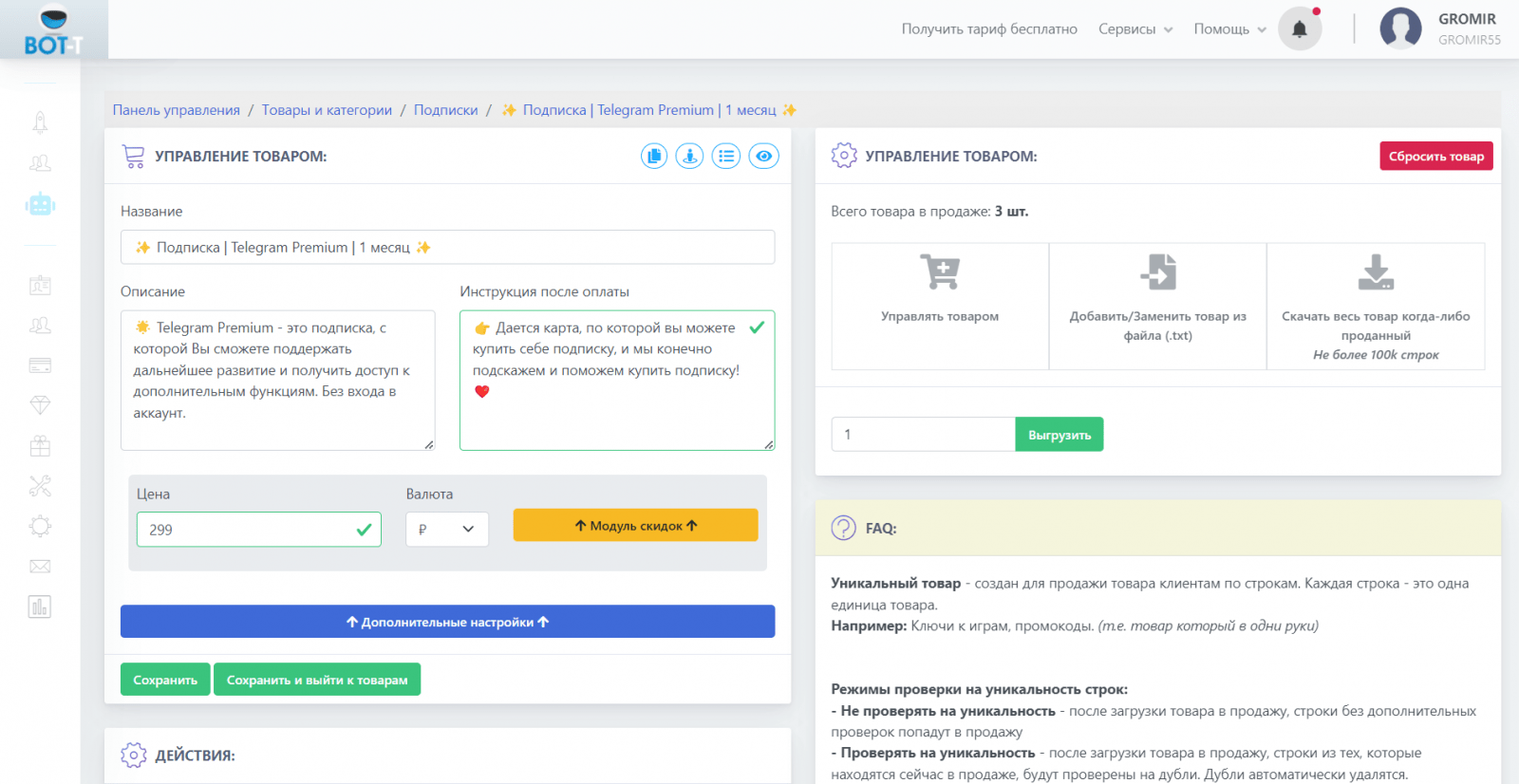Open the envelope mail icon in sidebar
1519x784 pixels.
click(40, 567)
